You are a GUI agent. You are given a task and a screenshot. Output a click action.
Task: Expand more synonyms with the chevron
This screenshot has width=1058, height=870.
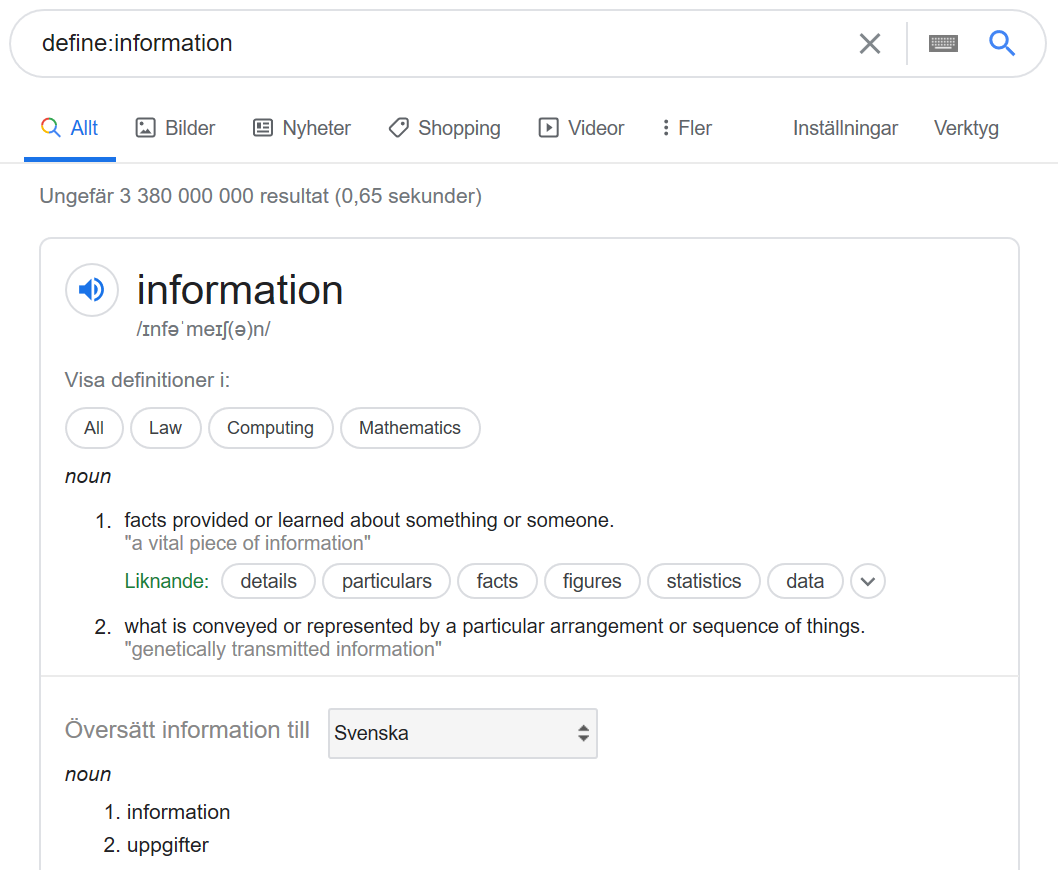coord(868,581)
